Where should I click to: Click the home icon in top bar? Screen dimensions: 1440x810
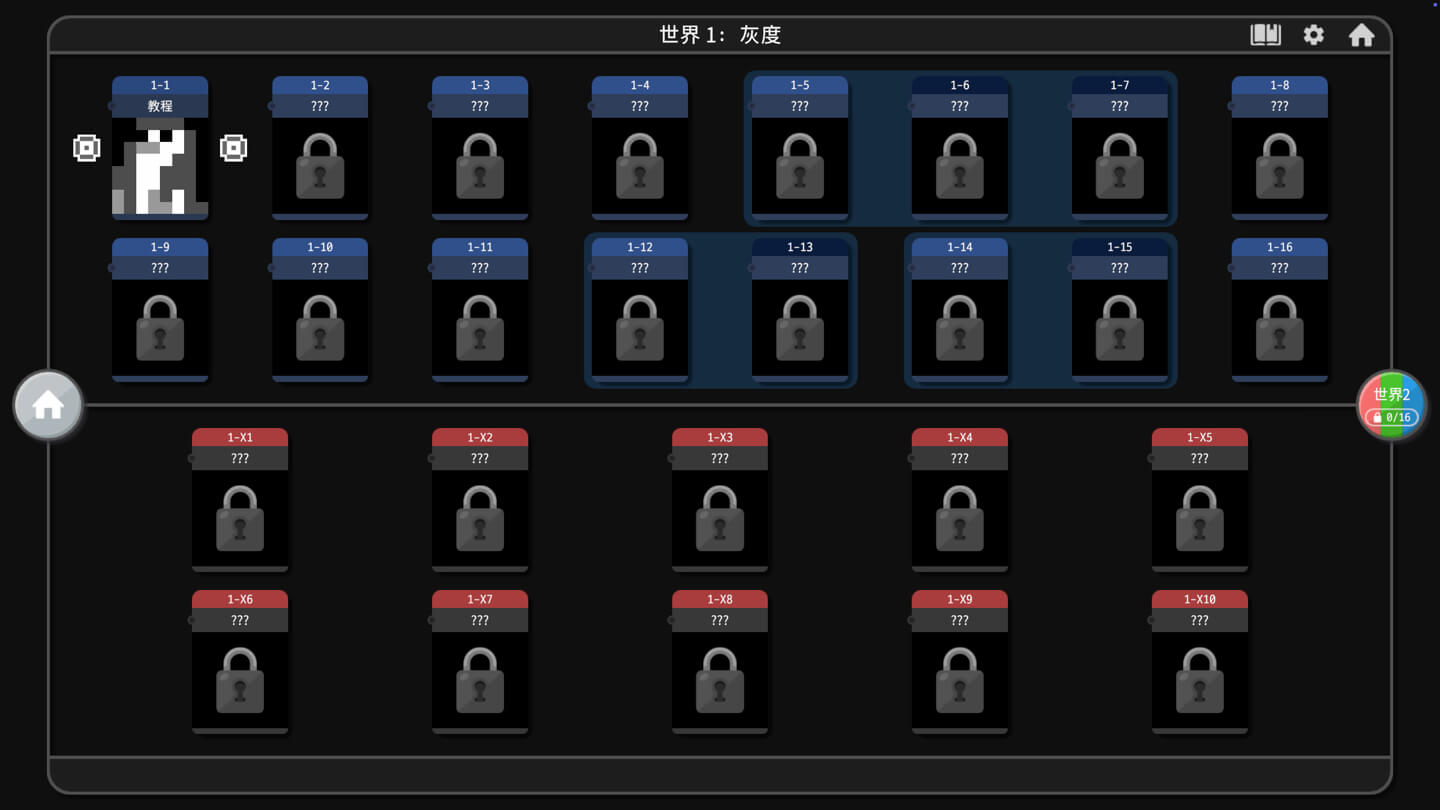point(1361,35)
